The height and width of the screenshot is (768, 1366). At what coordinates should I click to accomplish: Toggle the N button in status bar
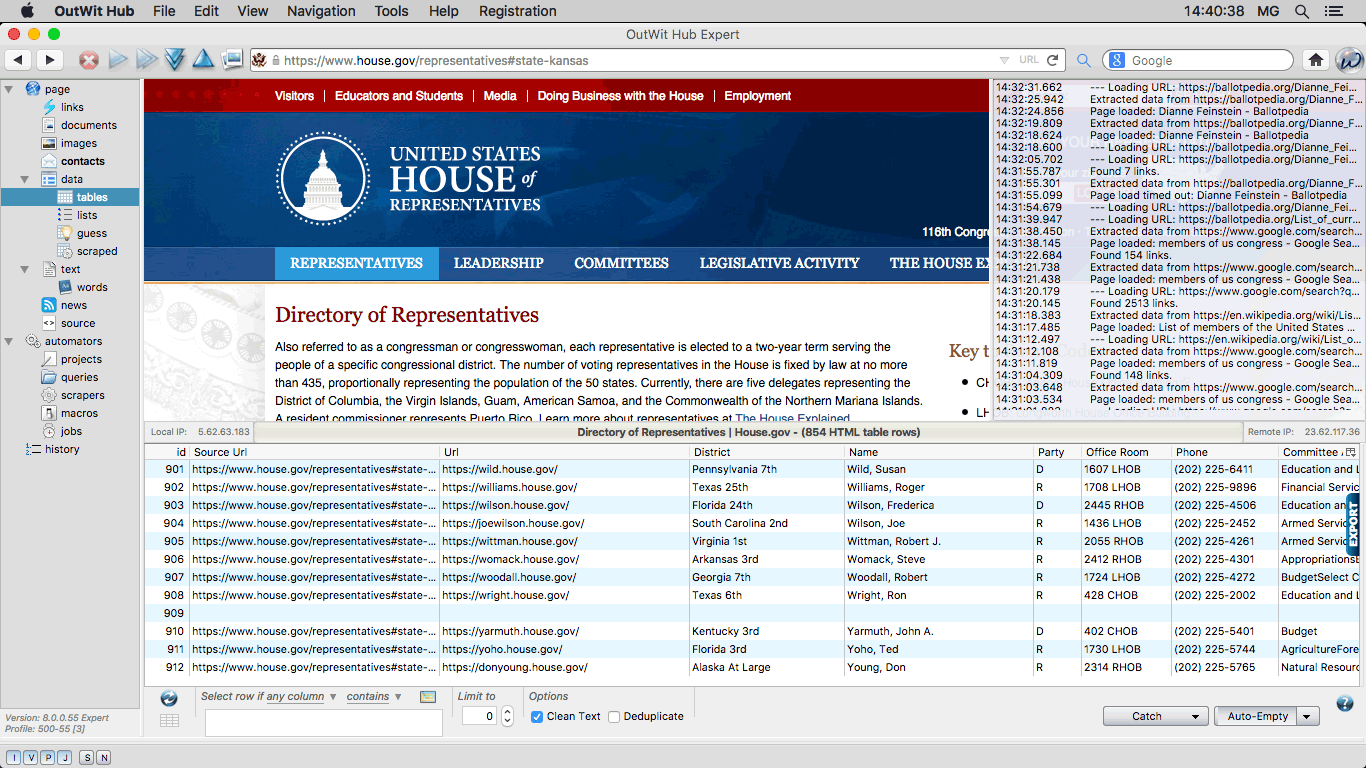click(x=104, y=757)
